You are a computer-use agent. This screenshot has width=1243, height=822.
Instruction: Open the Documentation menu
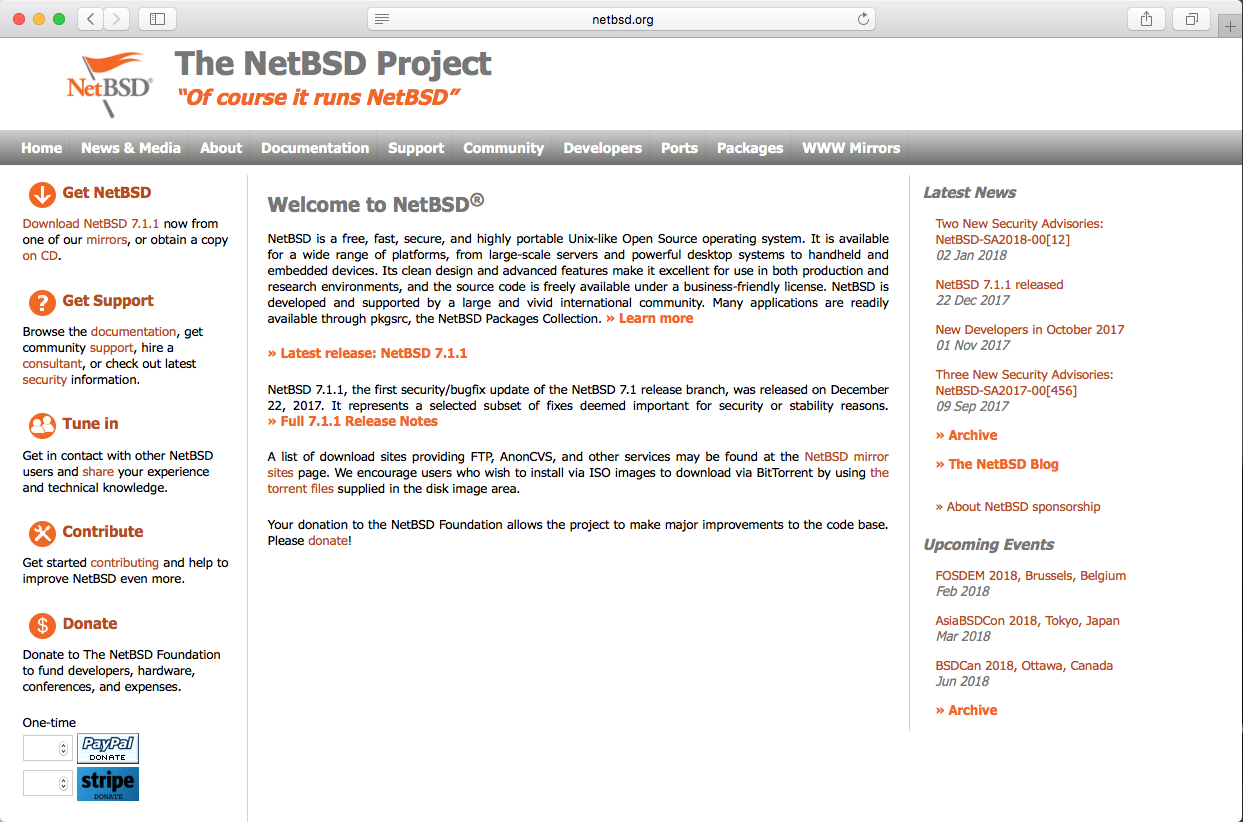[x=315, y=148]
